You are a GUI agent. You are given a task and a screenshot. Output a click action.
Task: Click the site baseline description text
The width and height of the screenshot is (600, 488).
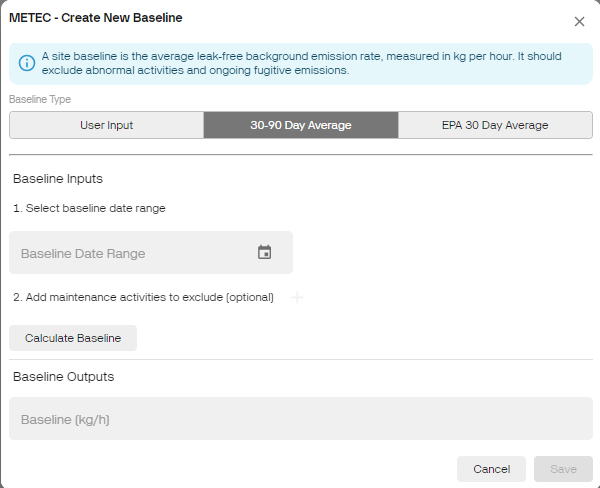coord(300,63)
